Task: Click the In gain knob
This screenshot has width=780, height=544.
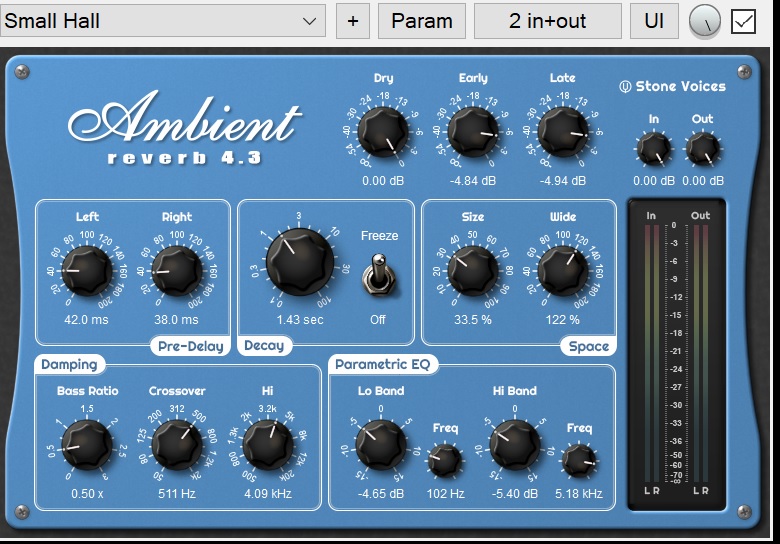Action: [653, 149]
